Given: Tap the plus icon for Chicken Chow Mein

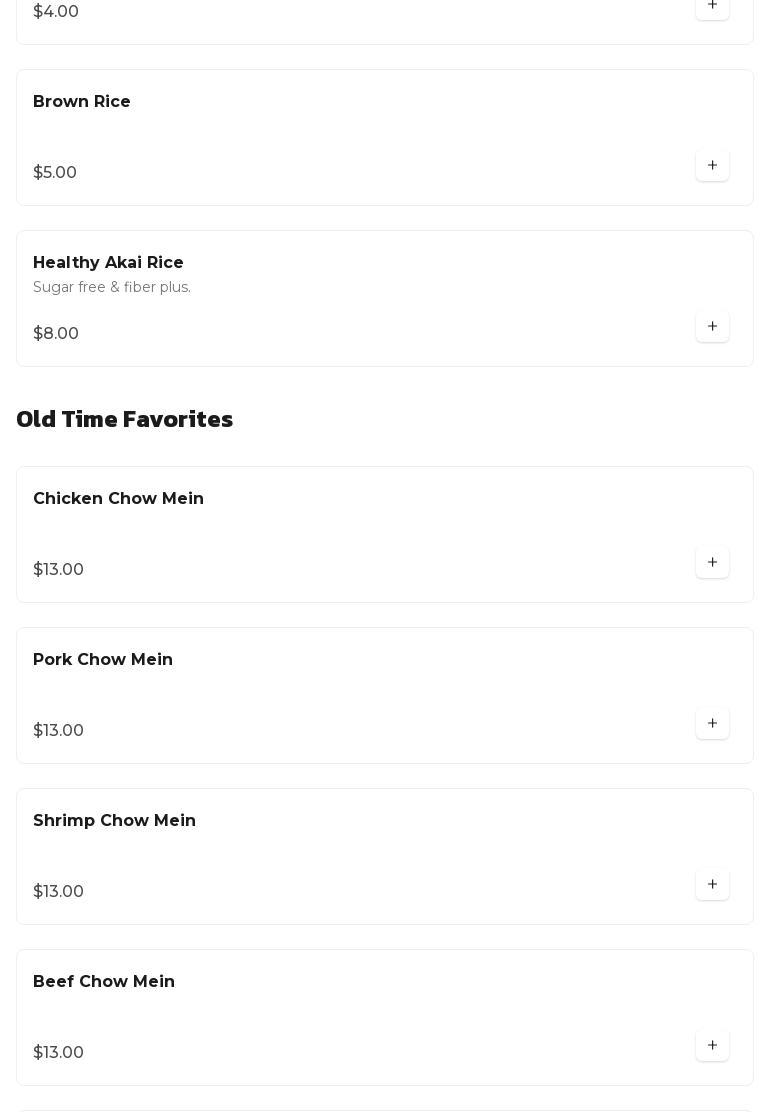Looking at the screenshot, I should tap(713, 562).
